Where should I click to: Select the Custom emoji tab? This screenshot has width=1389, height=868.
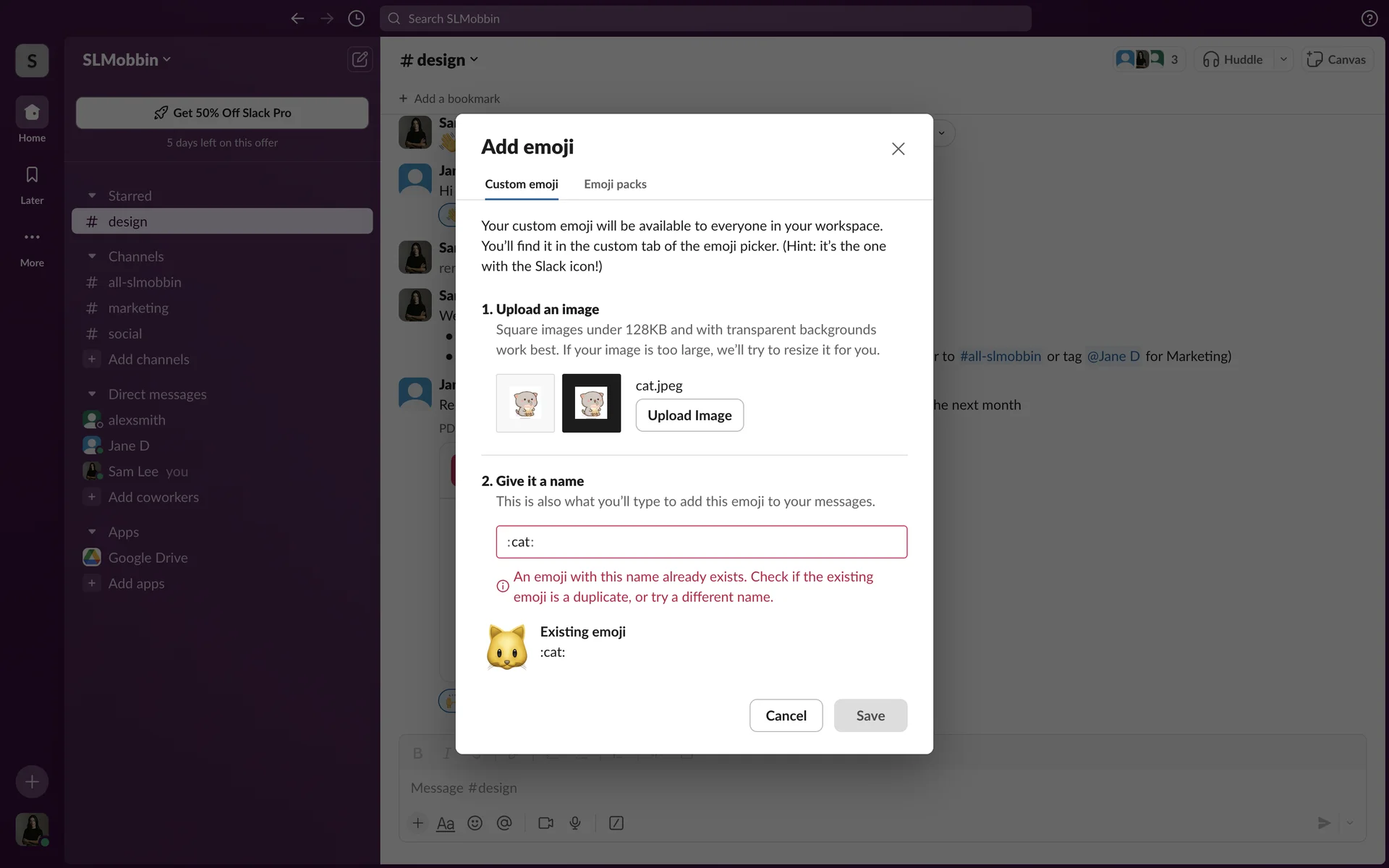pos(521,184)
